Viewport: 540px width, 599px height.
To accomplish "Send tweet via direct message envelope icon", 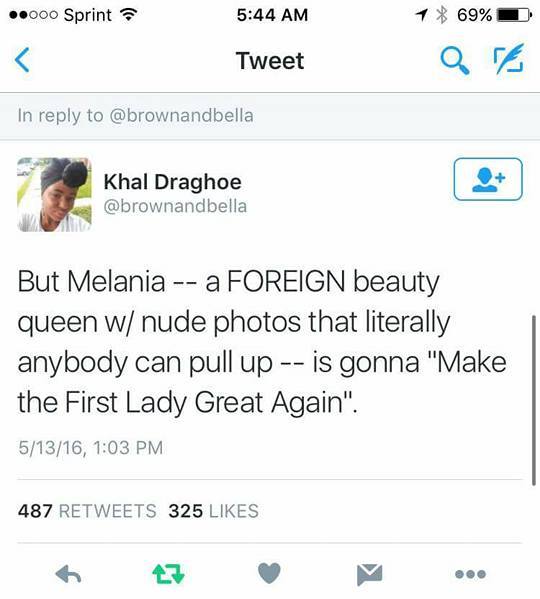I will (x=370, y=574).
